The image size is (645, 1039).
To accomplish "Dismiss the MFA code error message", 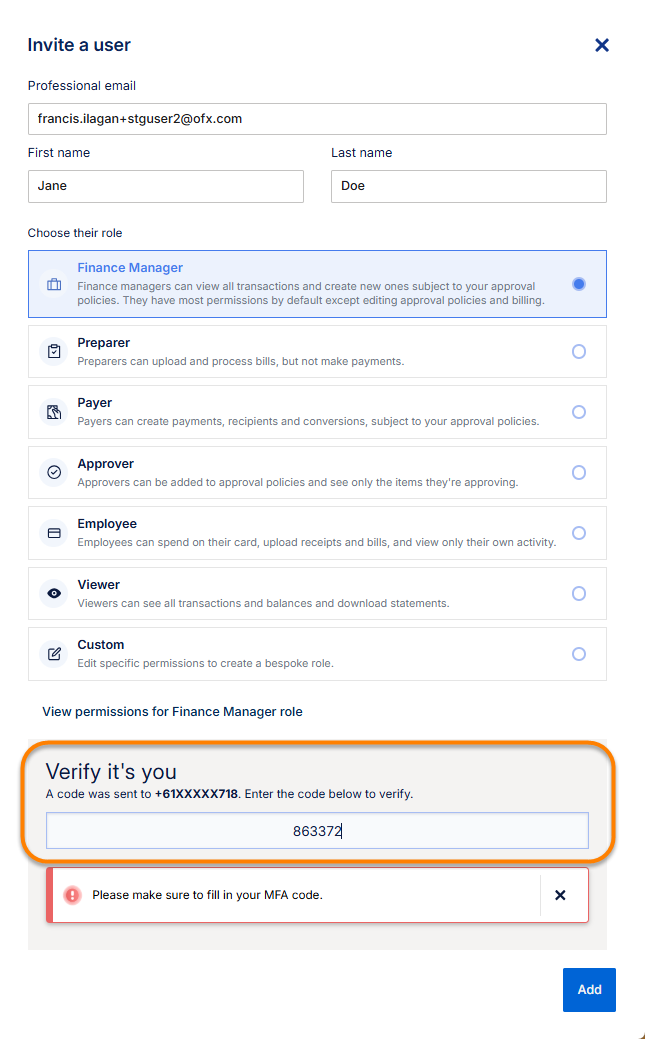I will pos(560,895).
